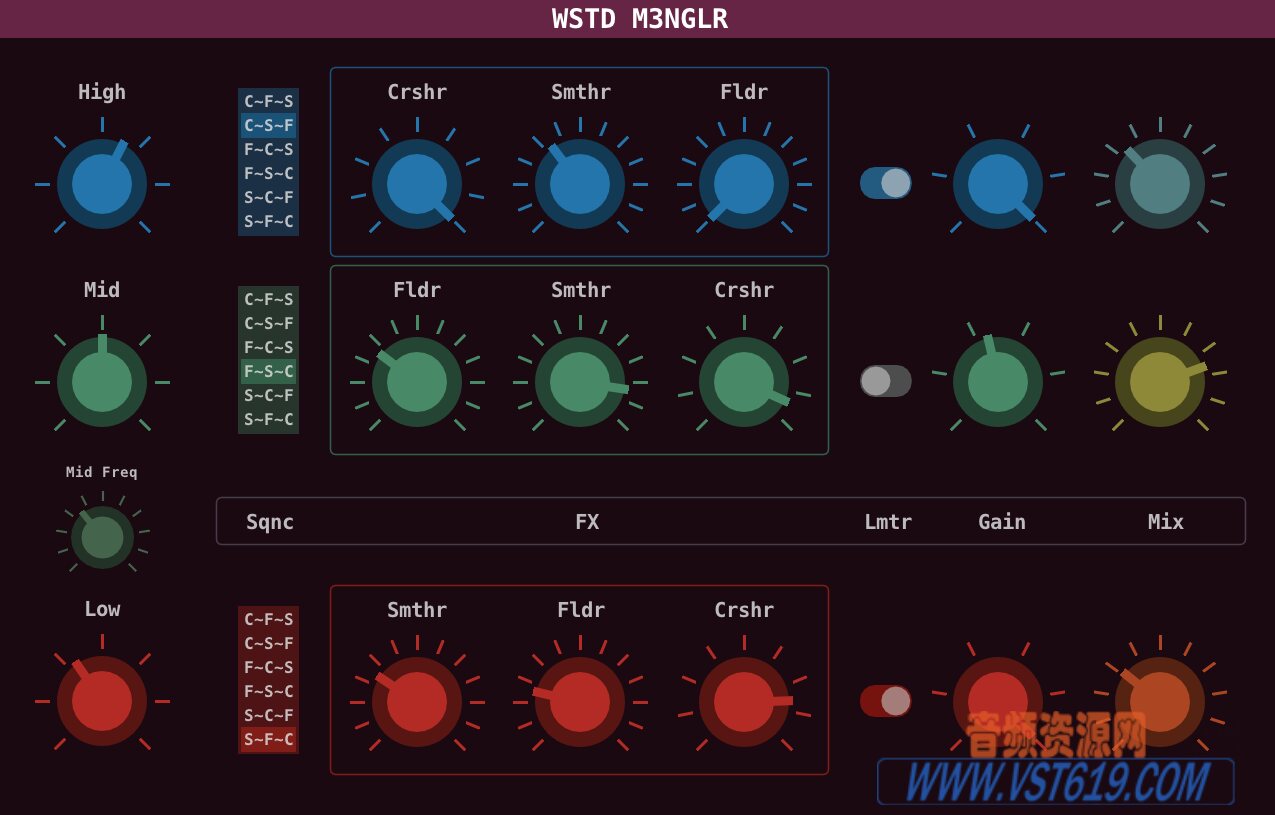The image size is (1275, 815).
Task: Disable the Low band Lmtr switch
Action: click(x=885, y=701)
